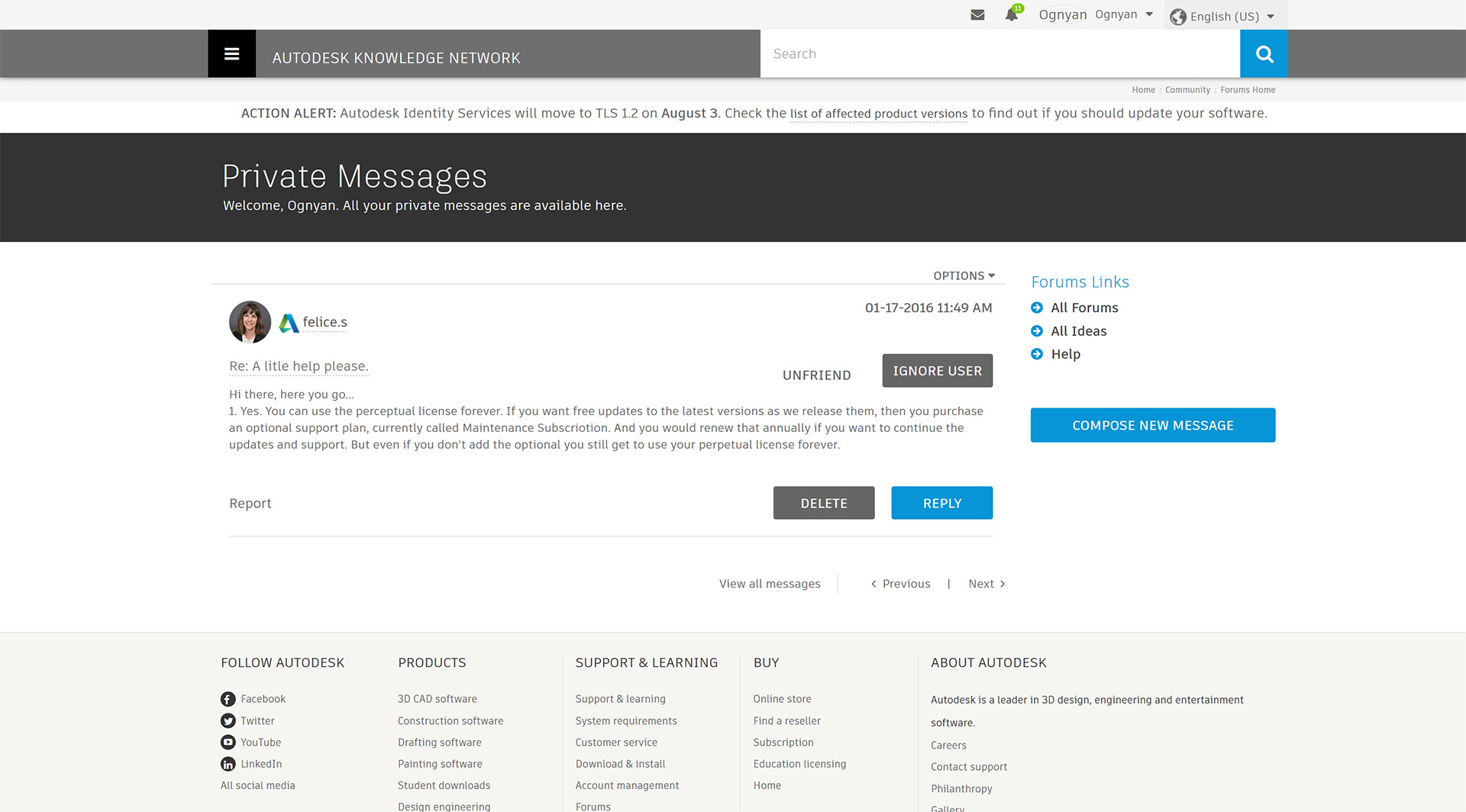Click into the Search input field
1466x812 pixels.
pos(1000,53)
